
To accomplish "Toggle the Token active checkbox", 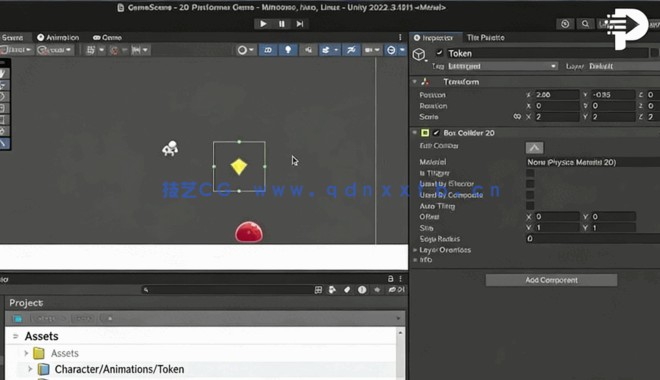I will (439, 53).
